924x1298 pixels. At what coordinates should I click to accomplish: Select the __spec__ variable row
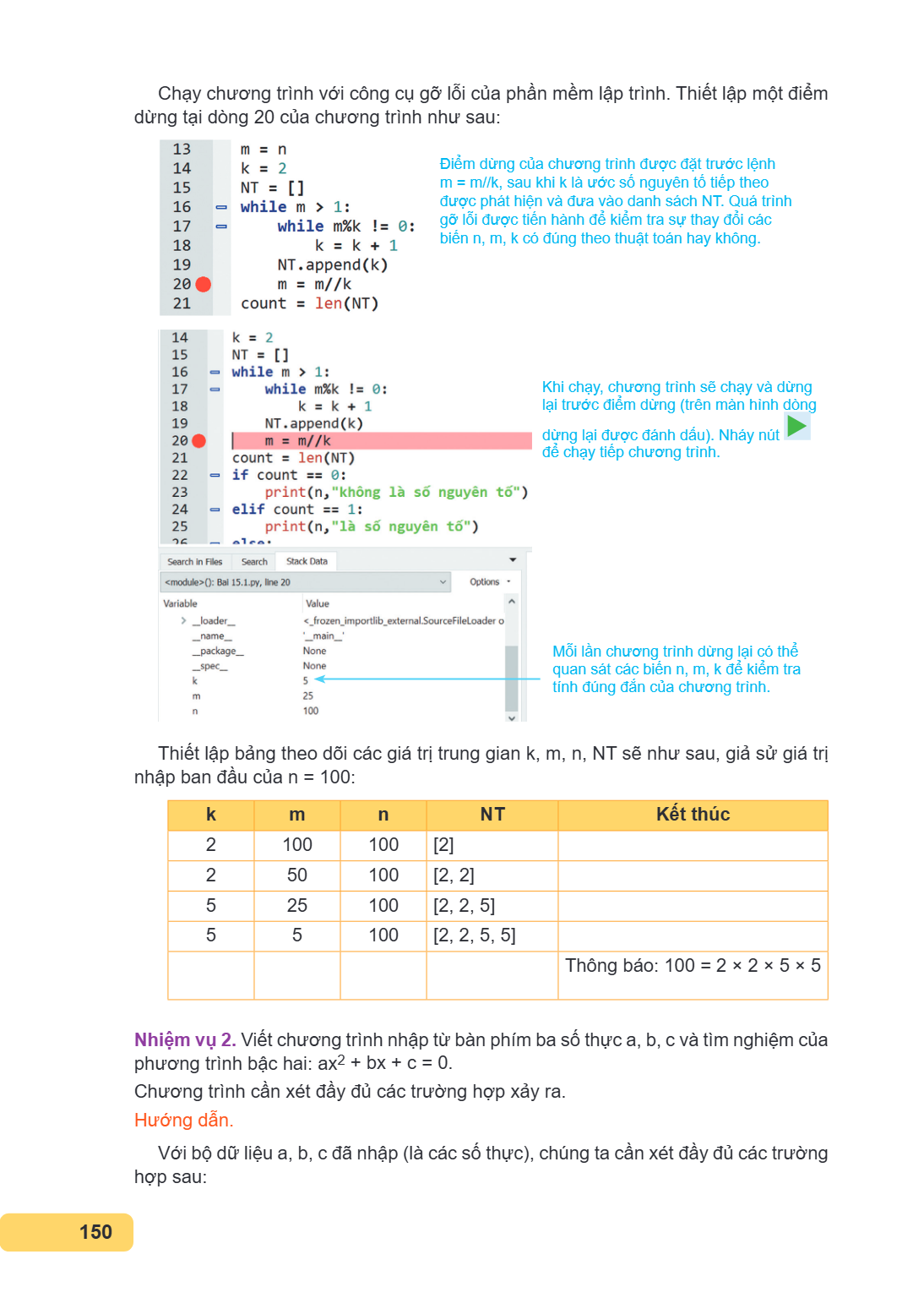coord(209,666)
